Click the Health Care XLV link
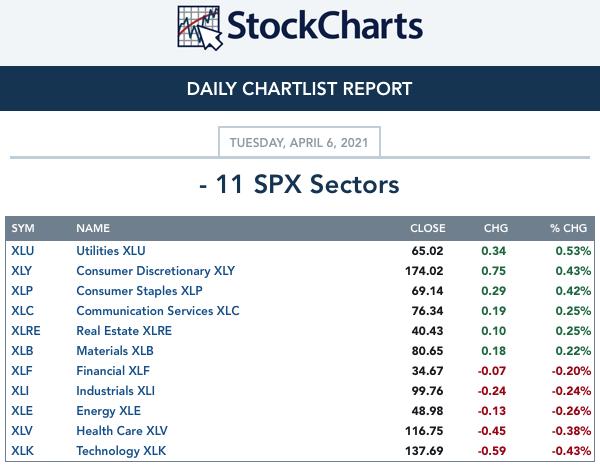Viewport: 600px width, 466px height. point(122,431)
